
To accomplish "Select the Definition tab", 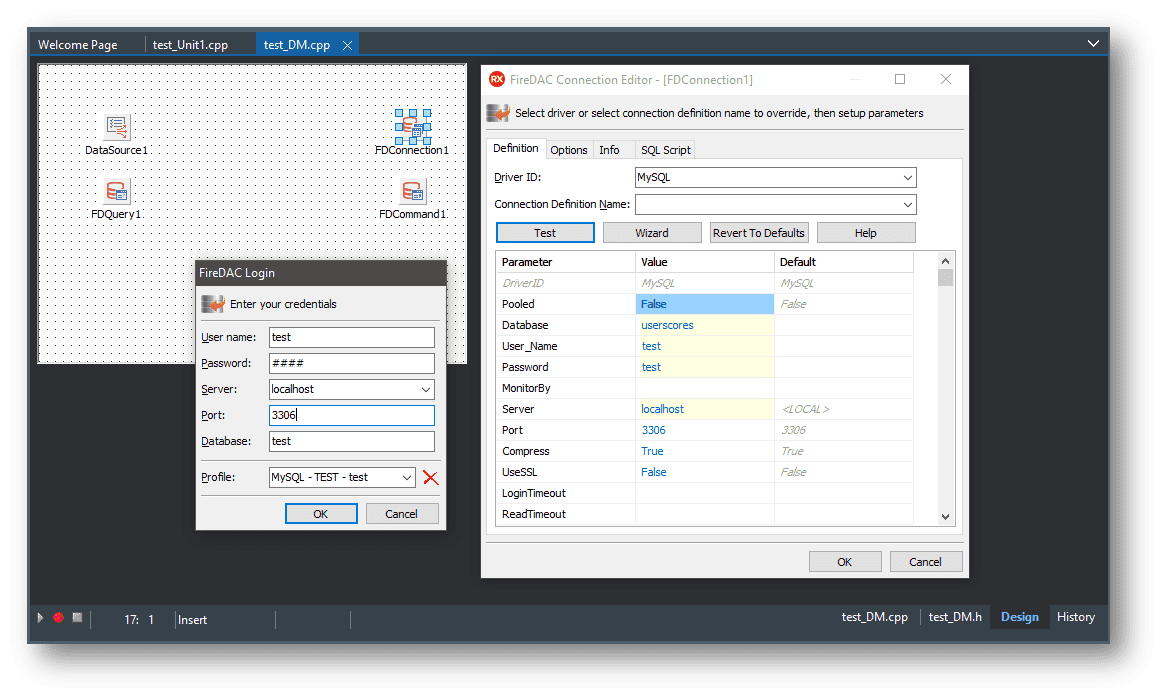I will (516, 149).
